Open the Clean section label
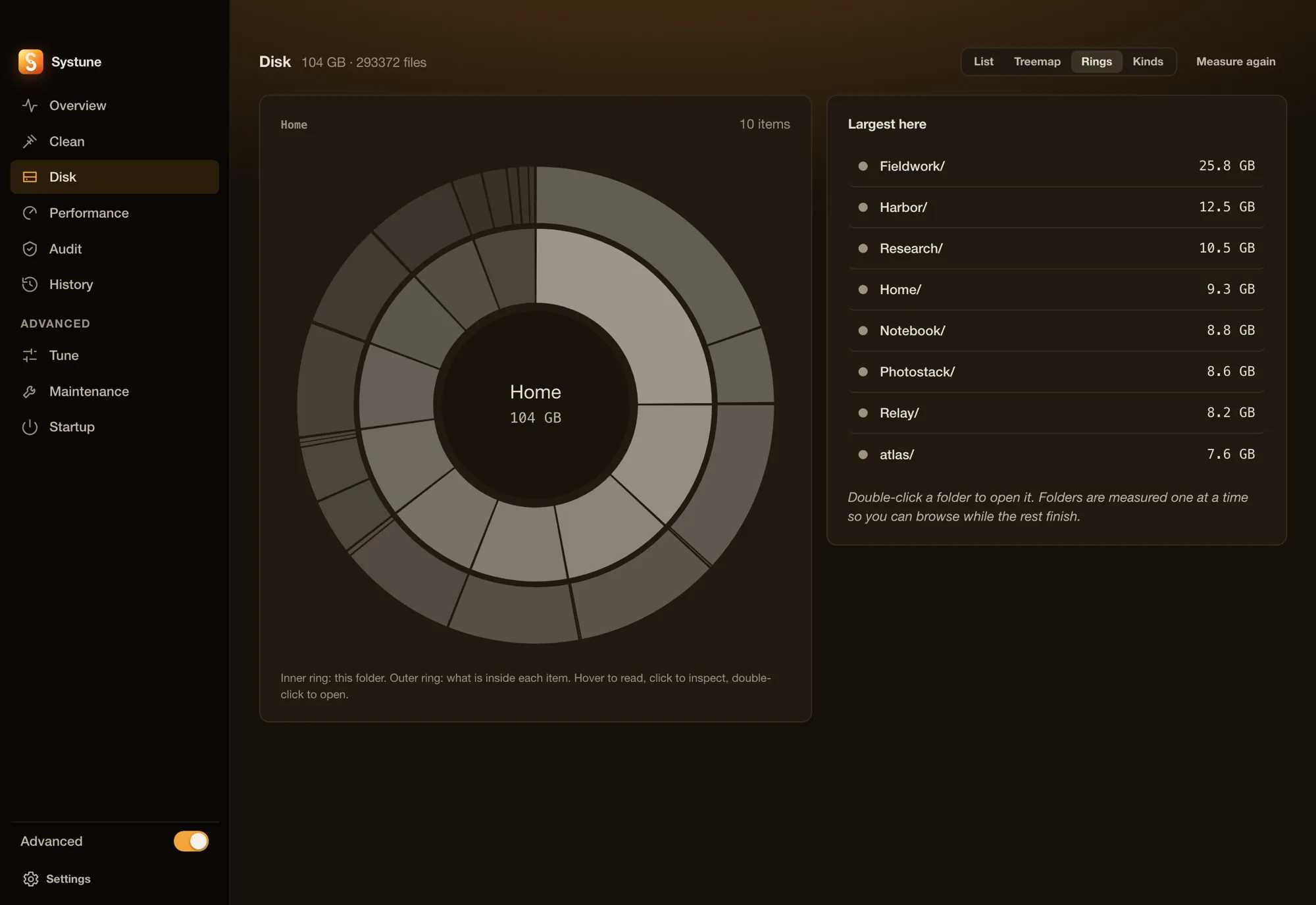This screenshot has height=905, width=1316. [66, 142]
